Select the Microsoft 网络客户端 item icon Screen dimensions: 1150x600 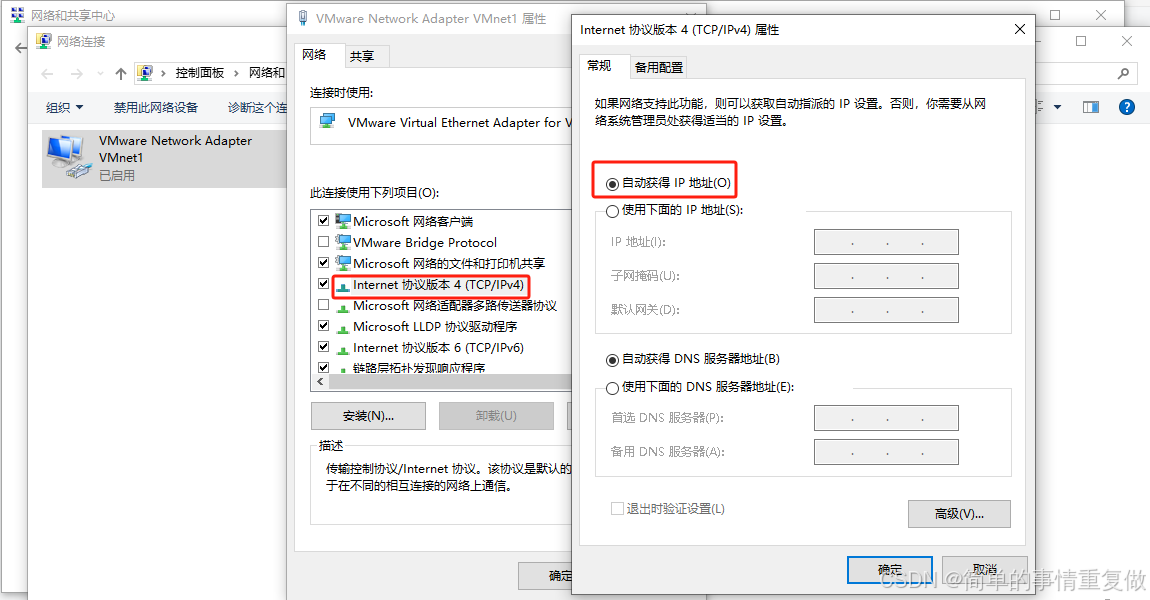coord(343,221)
